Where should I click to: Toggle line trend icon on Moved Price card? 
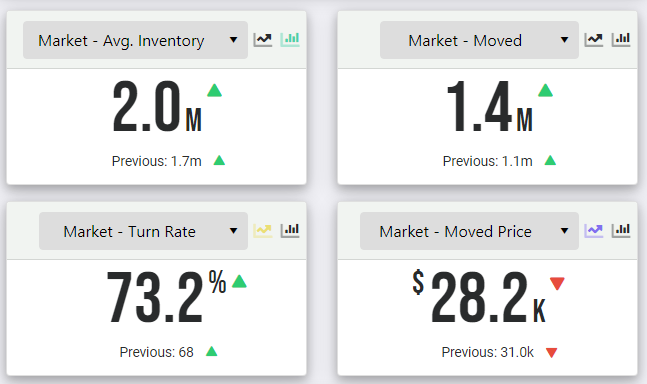coord(594,231)
